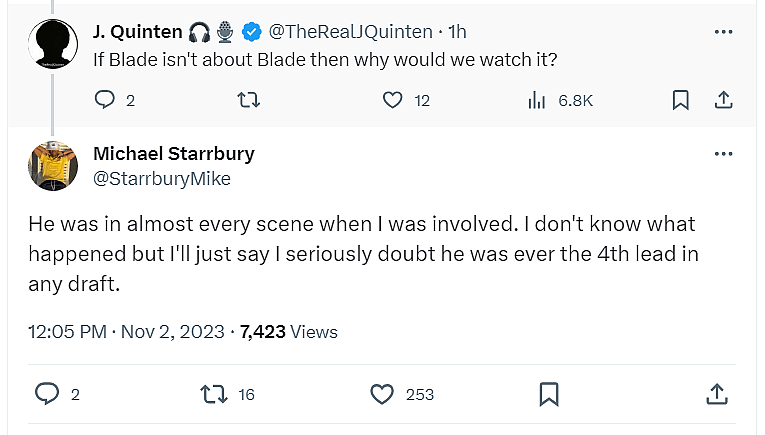
Task: Share J. Quinten's tweet
Action: pos(724,100)
